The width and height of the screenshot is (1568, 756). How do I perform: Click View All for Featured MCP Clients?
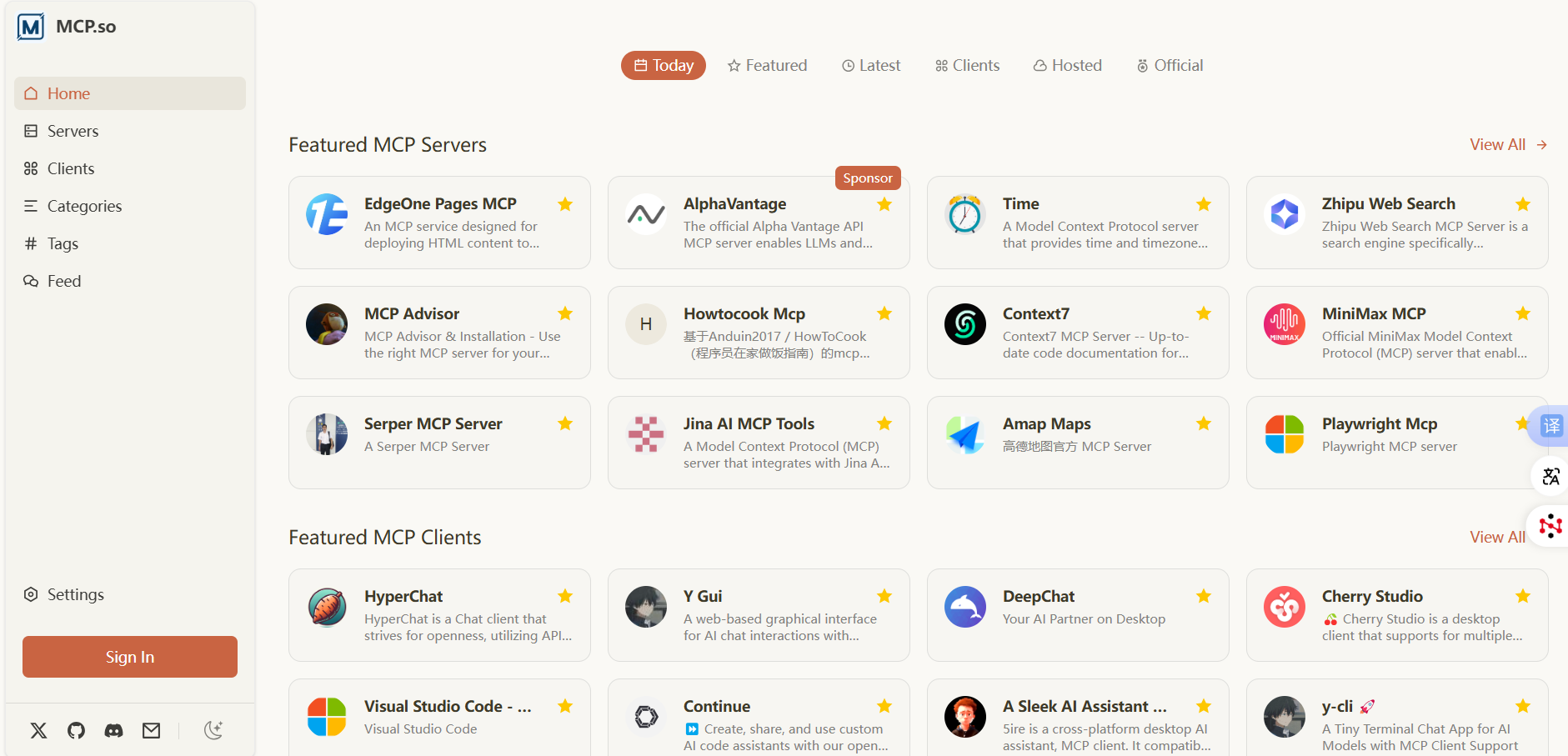(x=1497, y=538)
